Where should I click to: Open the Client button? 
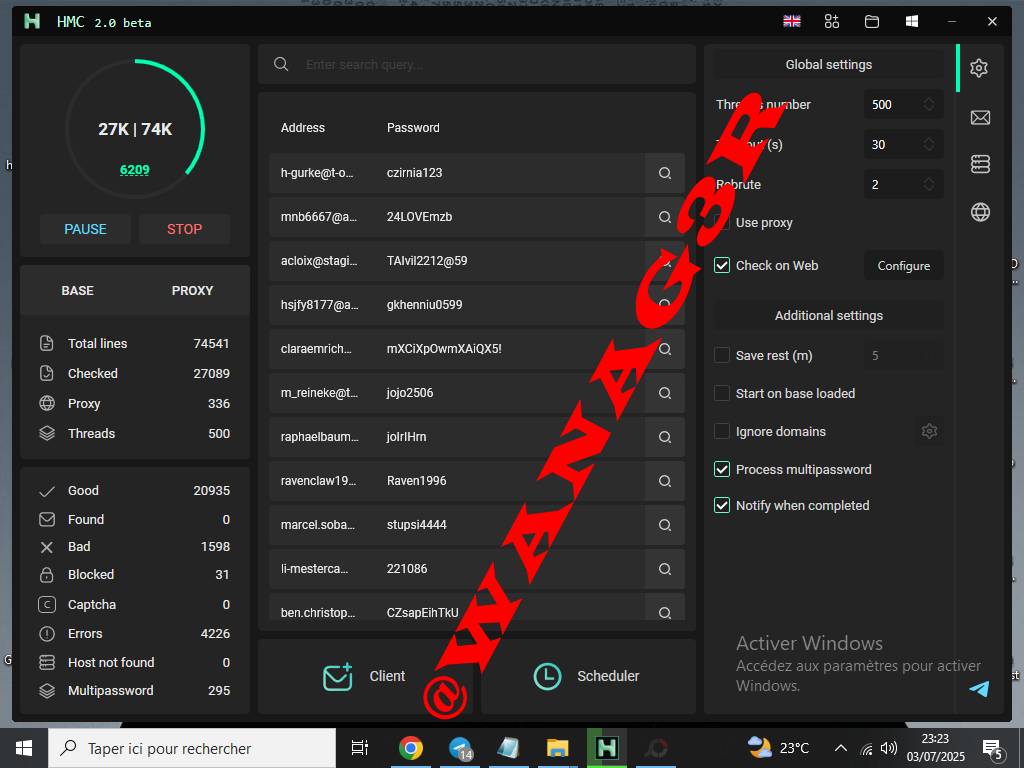[x=366, y=676]
